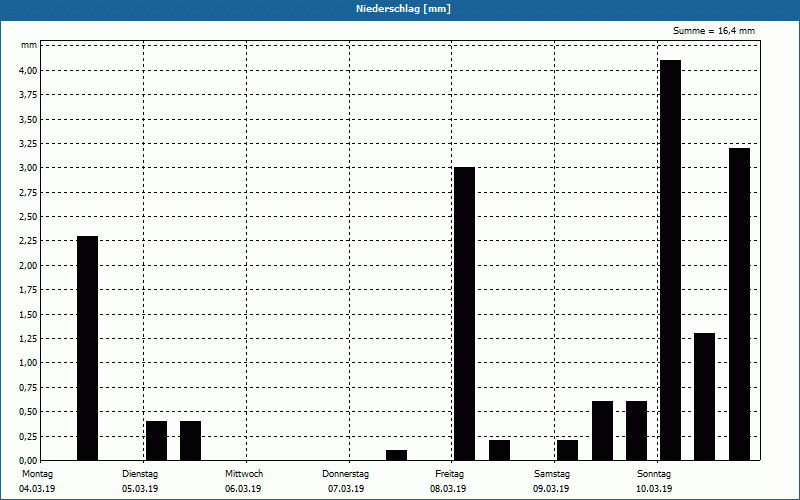Click the 'Mittwoch' axis label
800x500 pixels.
(244, 474)
